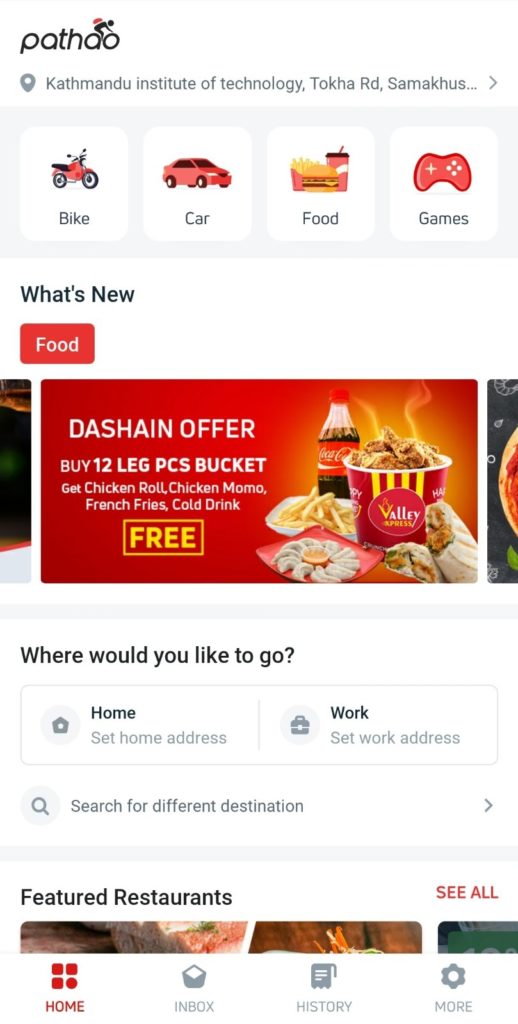Switch to the Inbox tab
The width and height of the screenshot is (518, 1024).
point(194,989)
